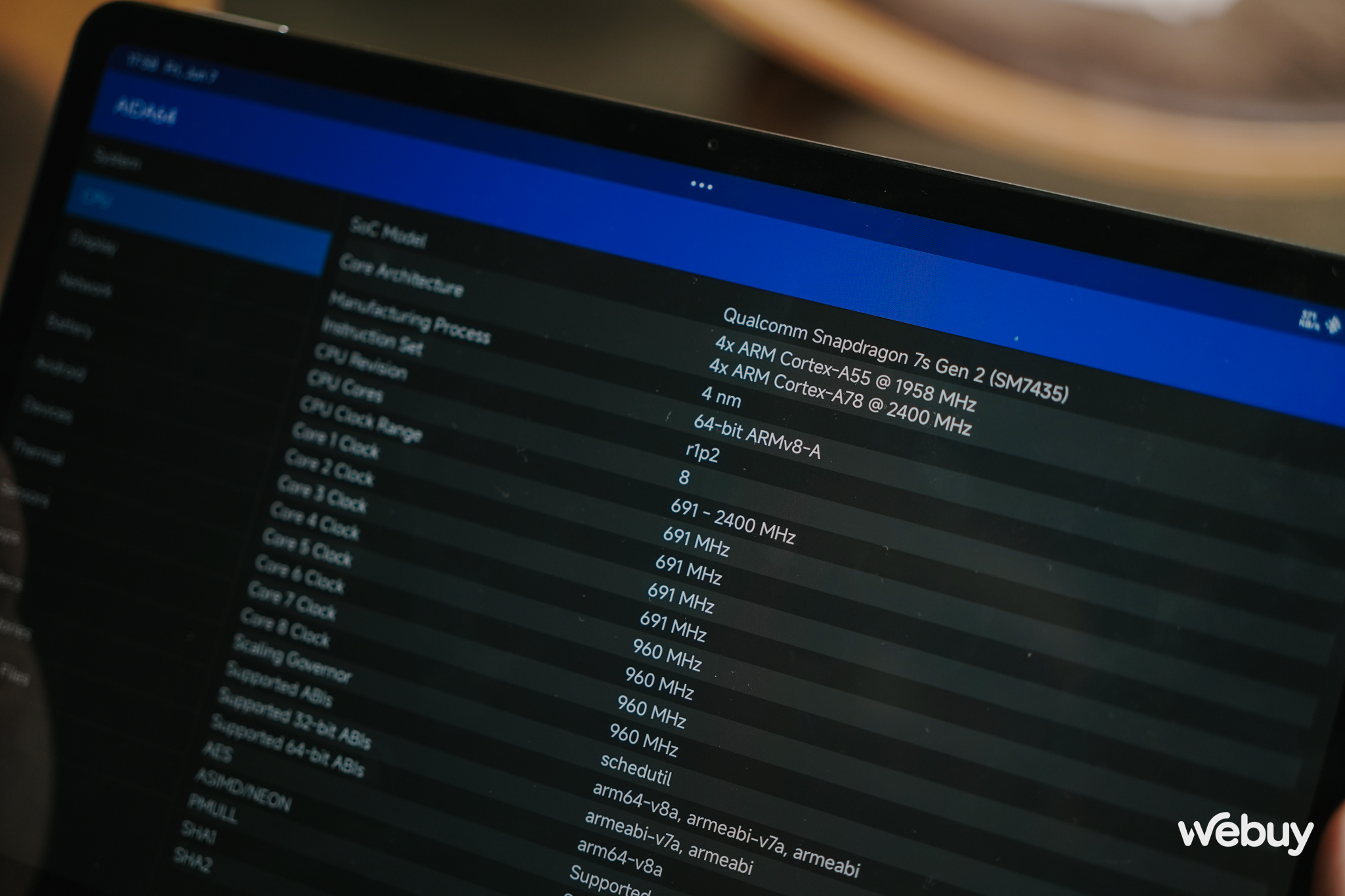Tap the Core 8 Clock 960 MHz value
1345x896 pixels.
pyautogui.click(x=644, y=740)
